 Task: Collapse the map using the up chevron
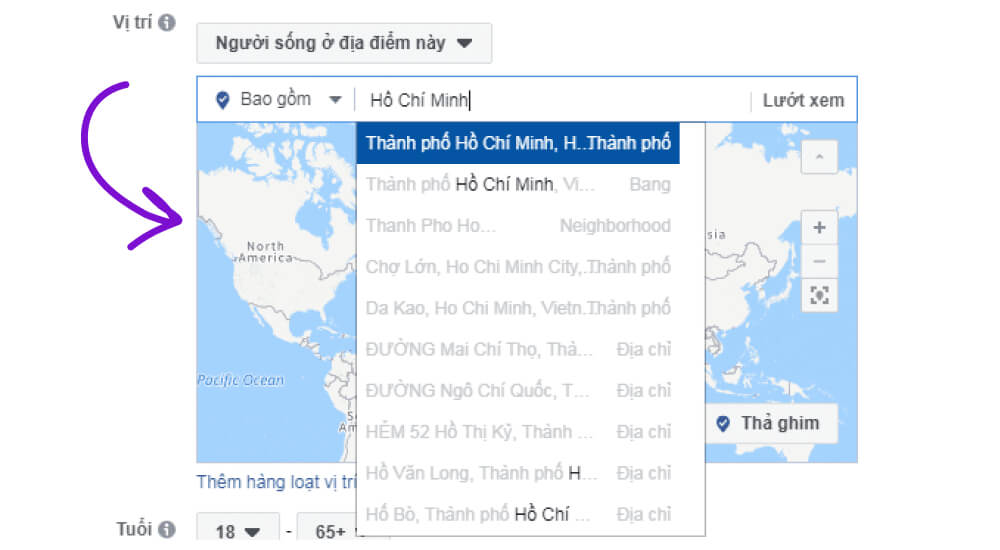click(x=820, y=157)
